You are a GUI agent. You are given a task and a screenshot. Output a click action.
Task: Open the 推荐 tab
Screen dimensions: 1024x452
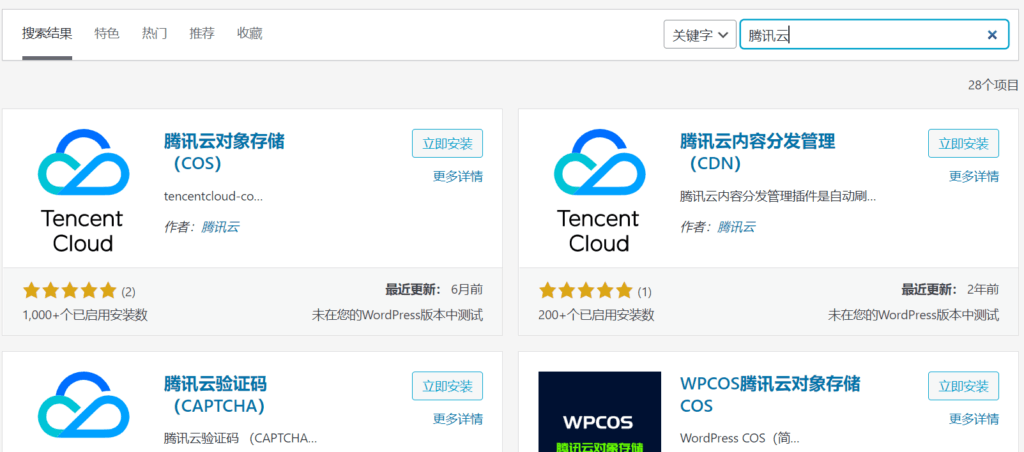coord(202,33)
